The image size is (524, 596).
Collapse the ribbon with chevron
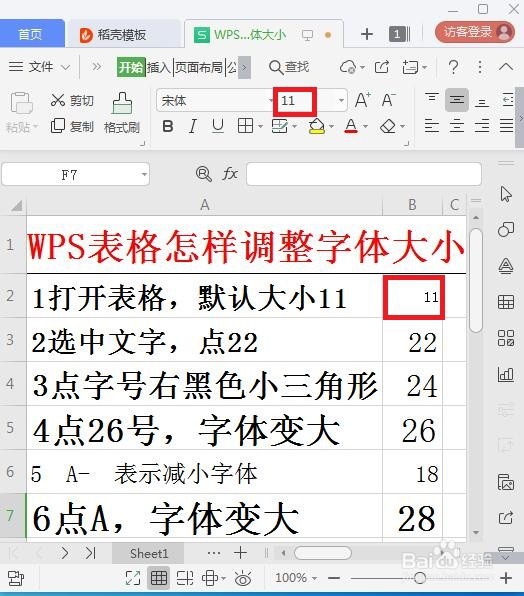click(506, 67)
